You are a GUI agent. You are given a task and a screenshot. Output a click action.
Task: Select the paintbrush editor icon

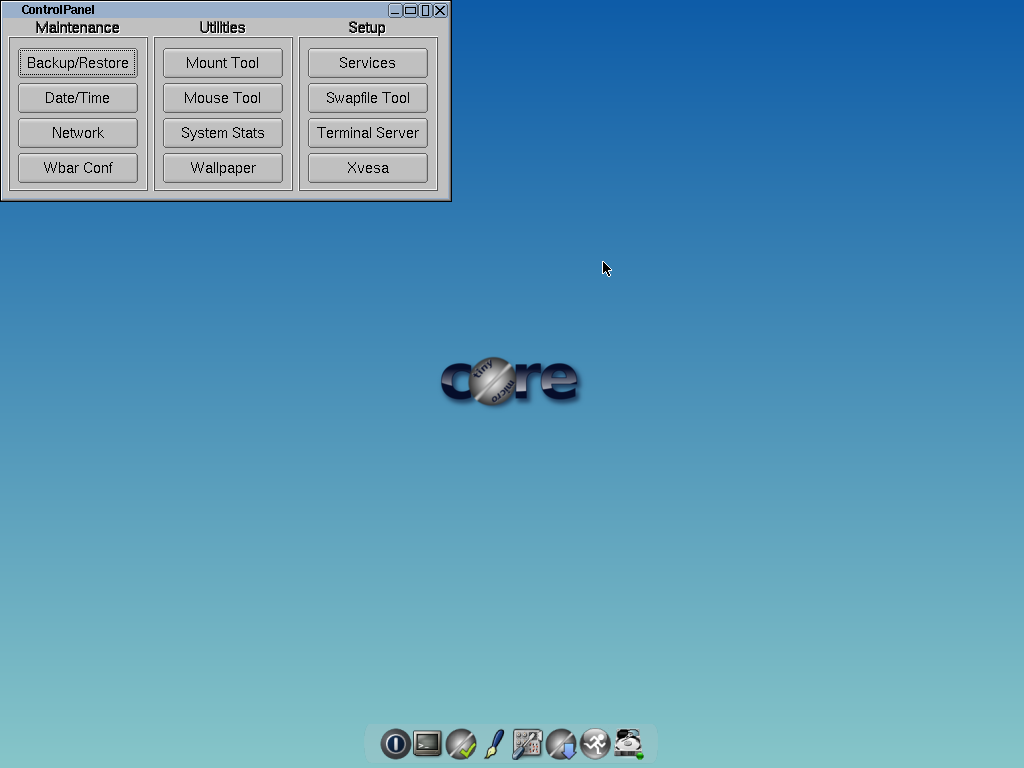point(494,744)
